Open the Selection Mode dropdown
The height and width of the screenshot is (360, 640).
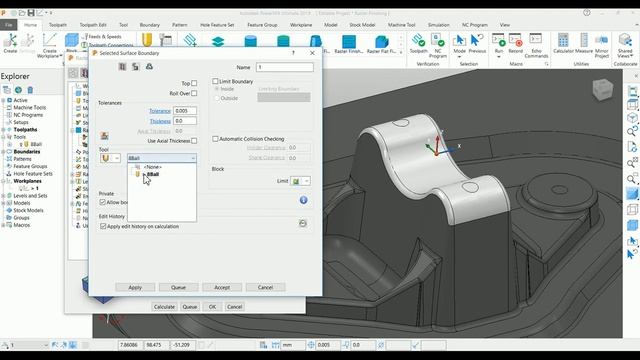click(x=459, y=57)
